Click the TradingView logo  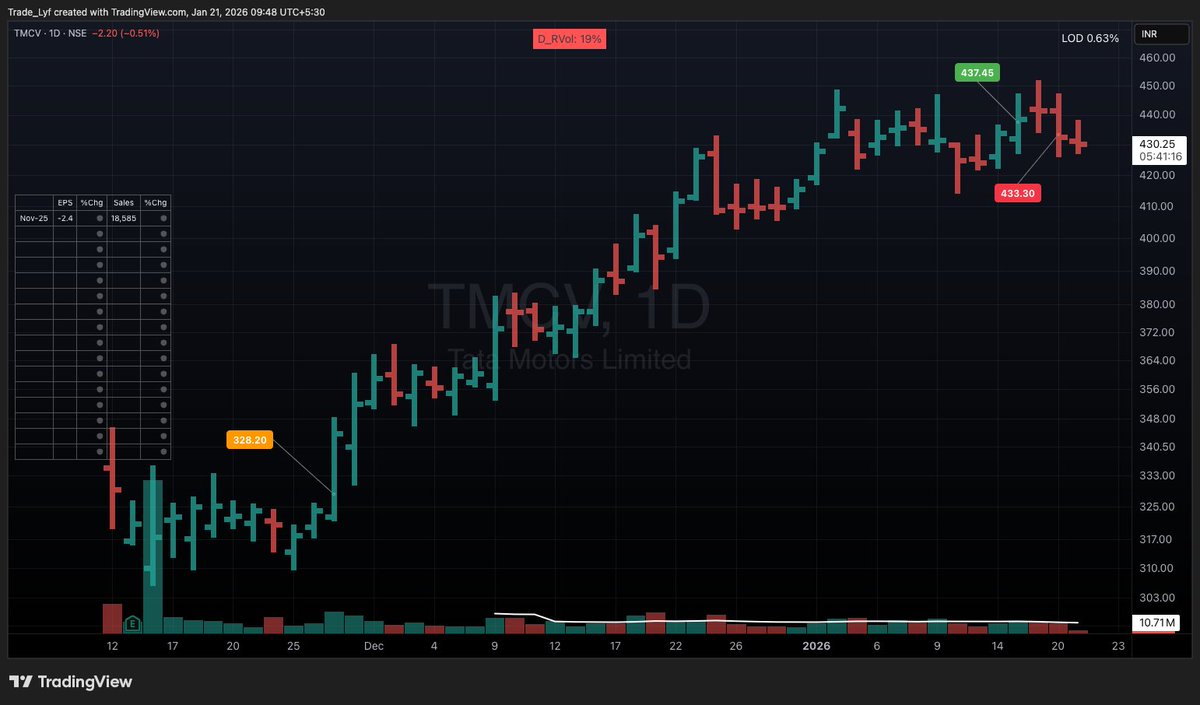[x=71, y=682]
